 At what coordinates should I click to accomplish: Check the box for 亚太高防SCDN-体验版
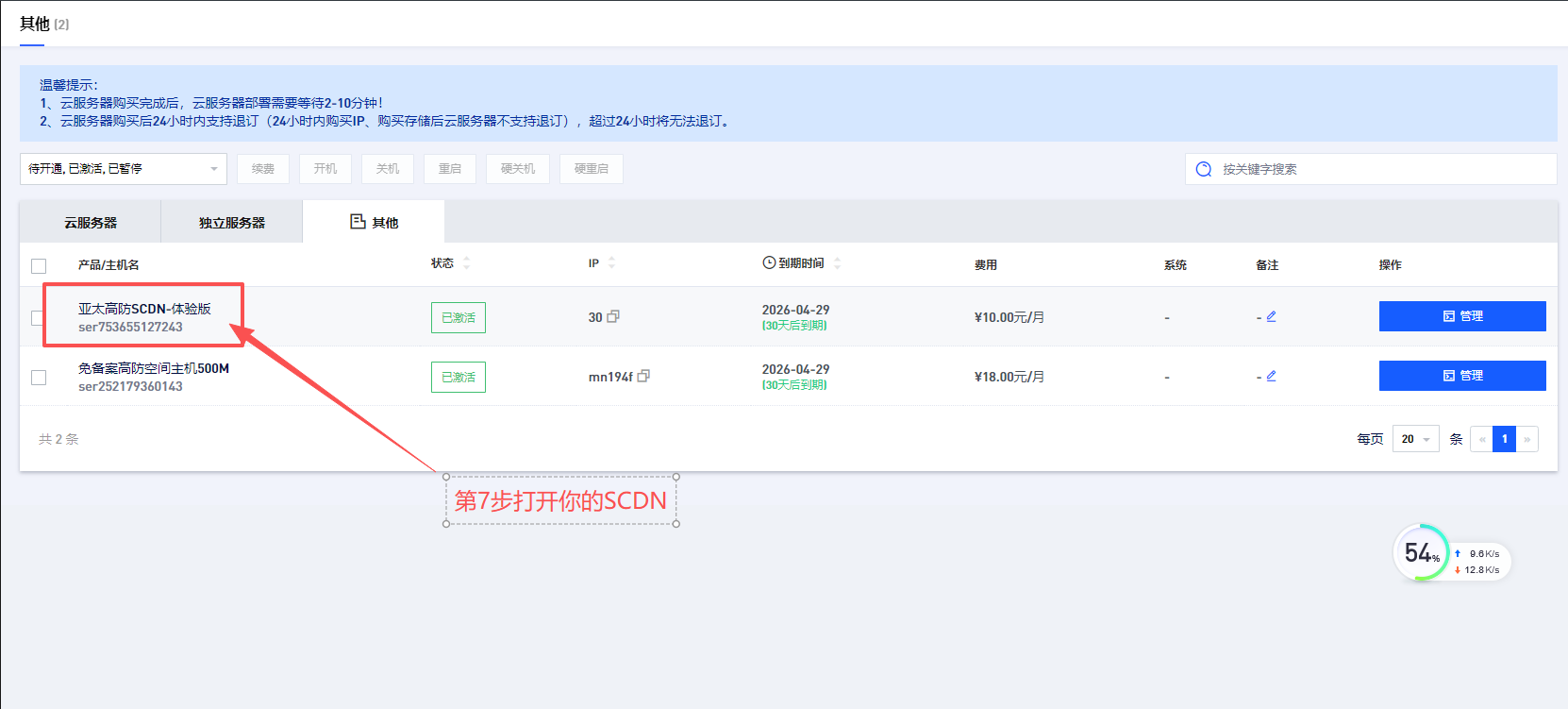click(37, 318)
